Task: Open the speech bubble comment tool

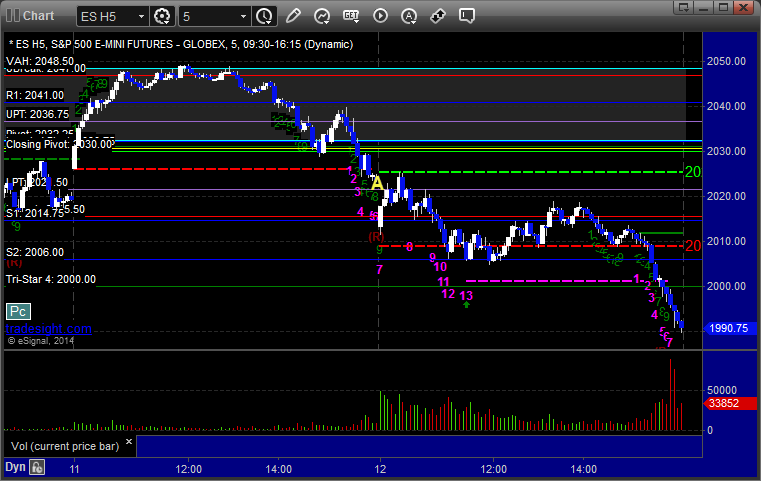Action: coord(466,16)
